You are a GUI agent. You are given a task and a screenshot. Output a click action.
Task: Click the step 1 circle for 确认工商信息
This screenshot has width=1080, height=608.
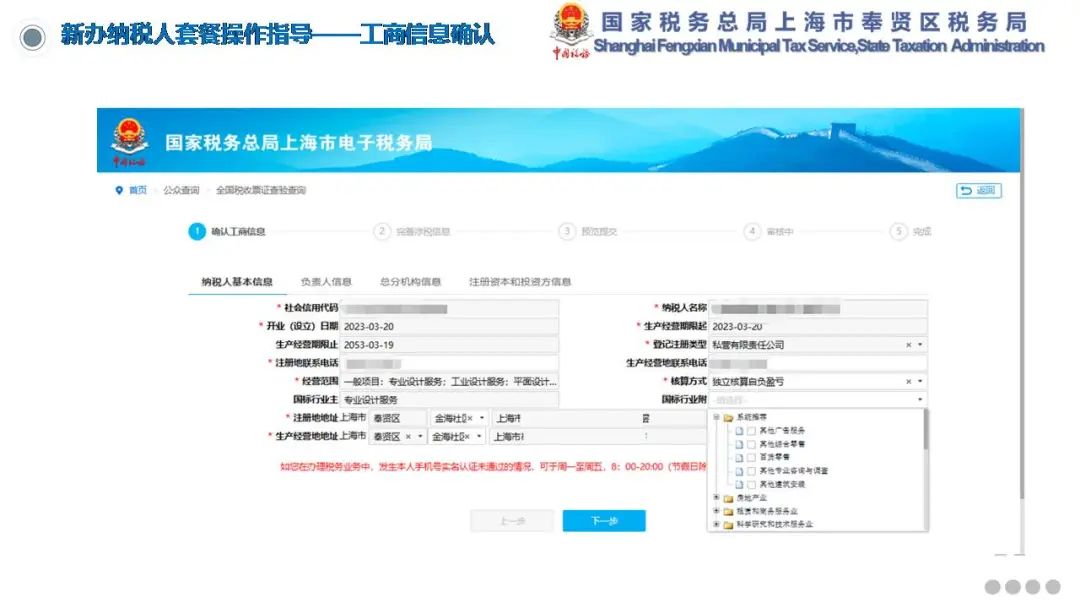(x=197, y=231)
